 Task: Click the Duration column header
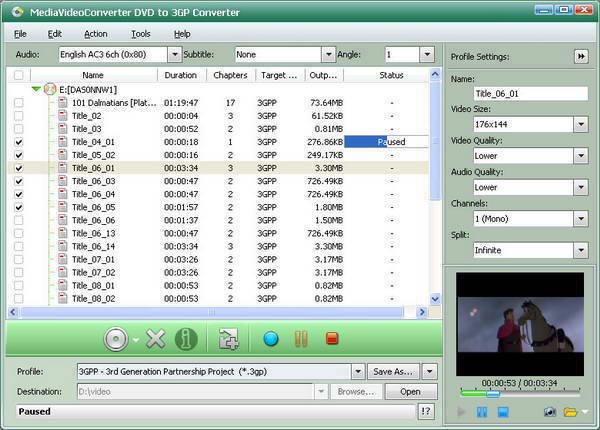point(181,75)
